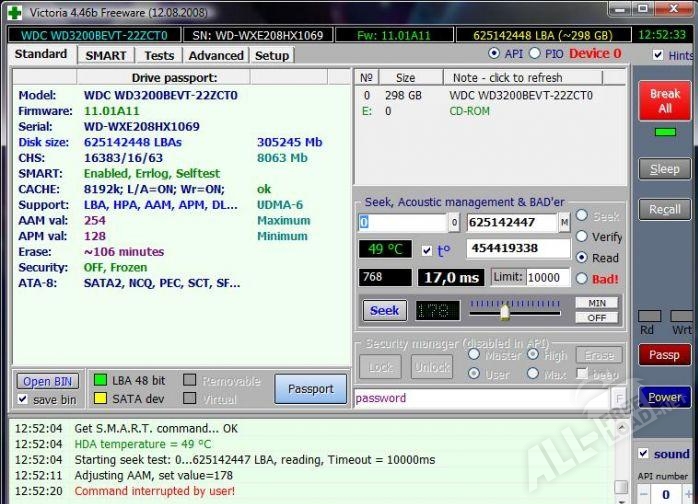Click the password input field

(480, 397)
